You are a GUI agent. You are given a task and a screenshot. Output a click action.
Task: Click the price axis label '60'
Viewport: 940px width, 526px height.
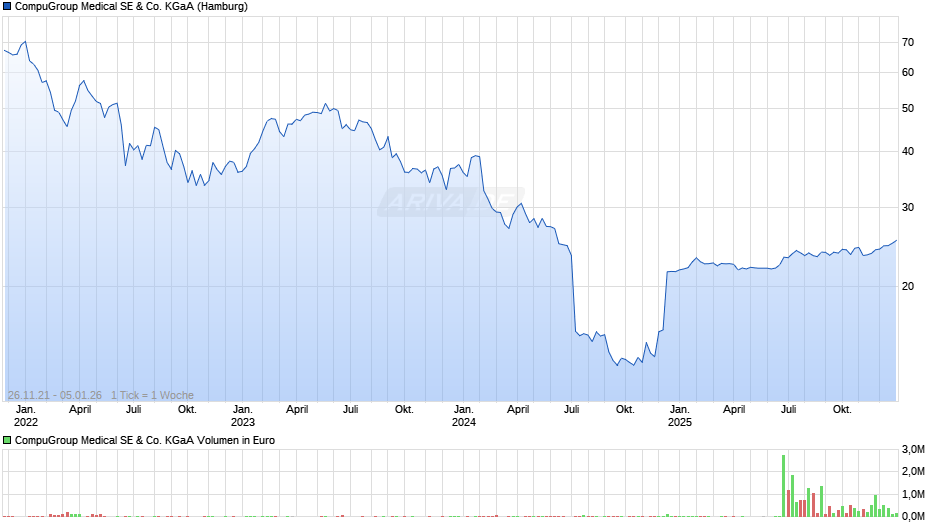[x=908, y=72]
